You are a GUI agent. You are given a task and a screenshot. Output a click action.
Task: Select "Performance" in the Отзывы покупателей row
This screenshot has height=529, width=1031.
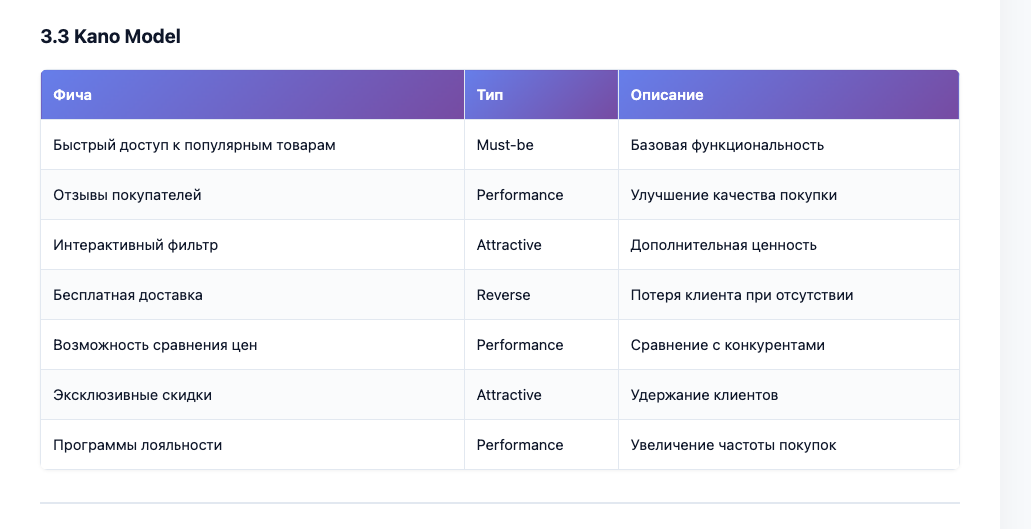coord(541,195)
